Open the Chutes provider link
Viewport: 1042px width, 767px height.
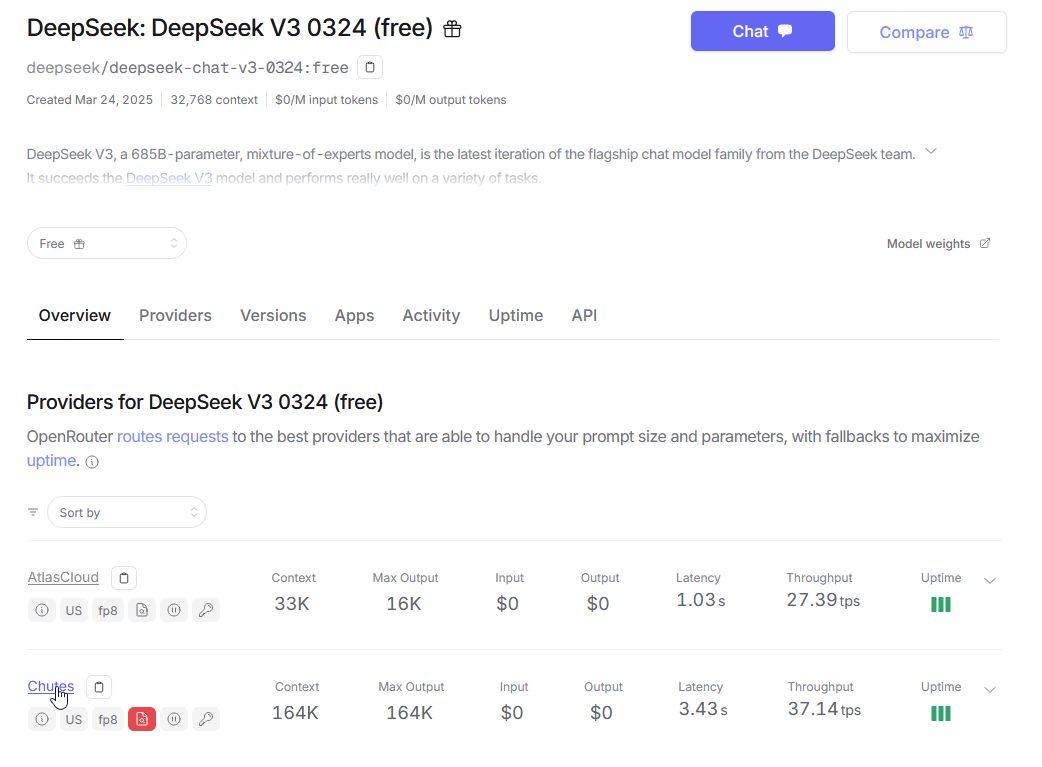pos(51,686)
